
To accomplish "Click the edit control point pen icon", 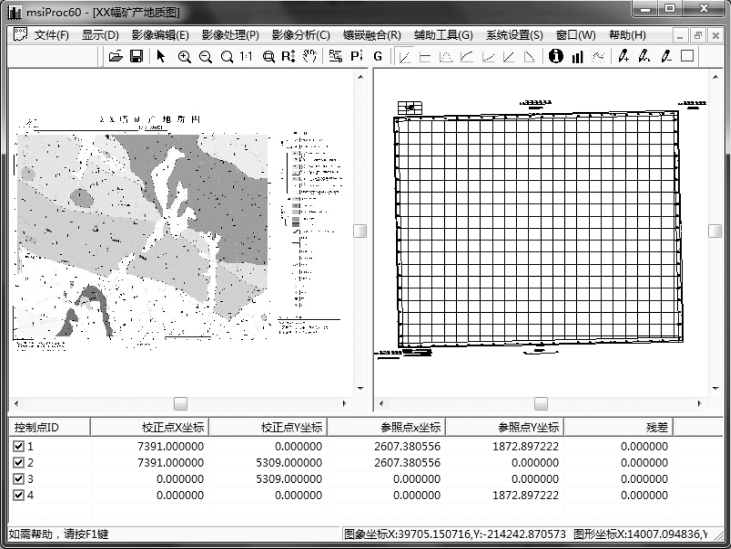I will click(644, 57).
